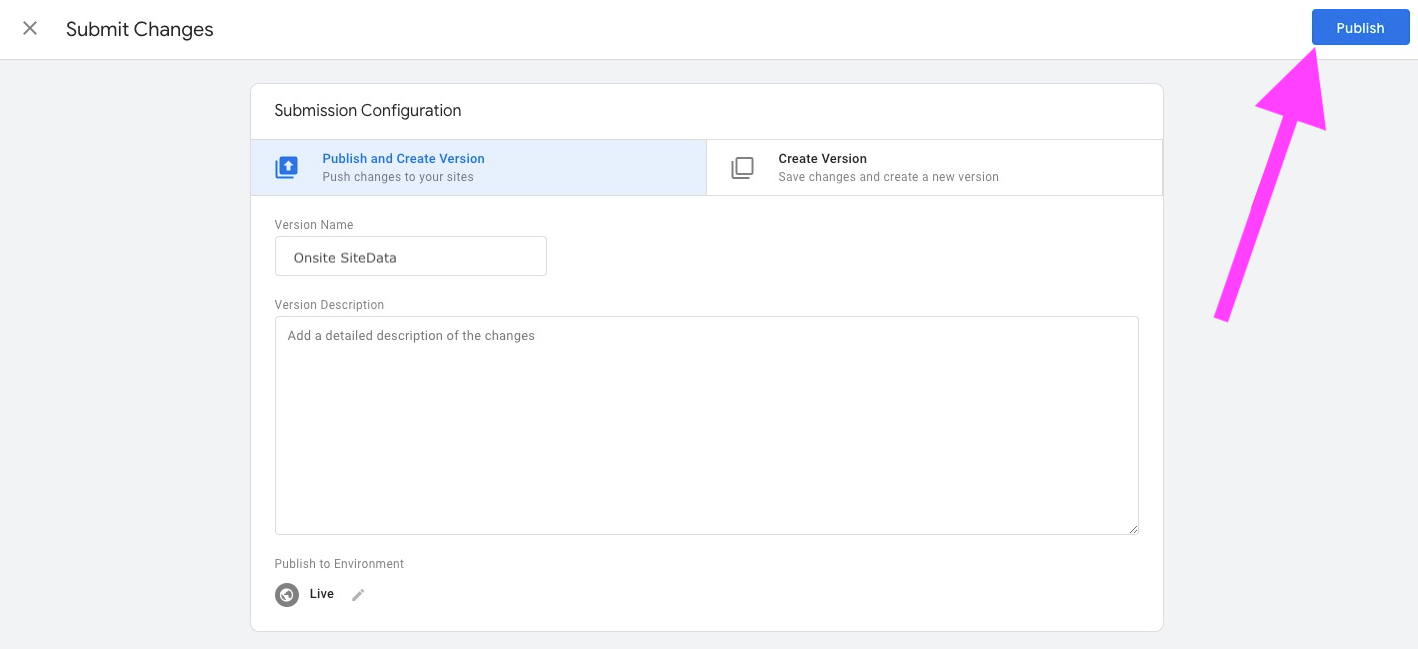1418x649 pixels.
Task: Click the Create Version stacked-squares icon
Action: (x=742, y=168)
